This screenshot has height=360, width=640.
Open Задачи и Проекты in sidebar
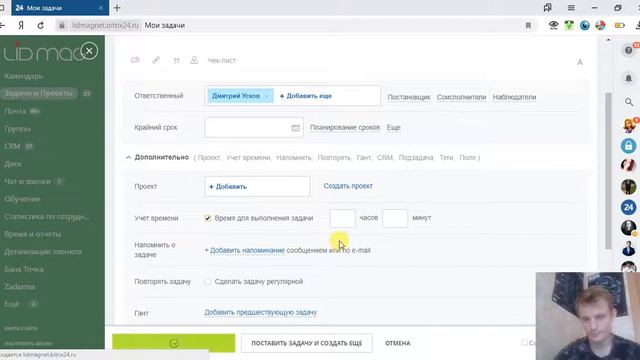[x=38, y=93]
